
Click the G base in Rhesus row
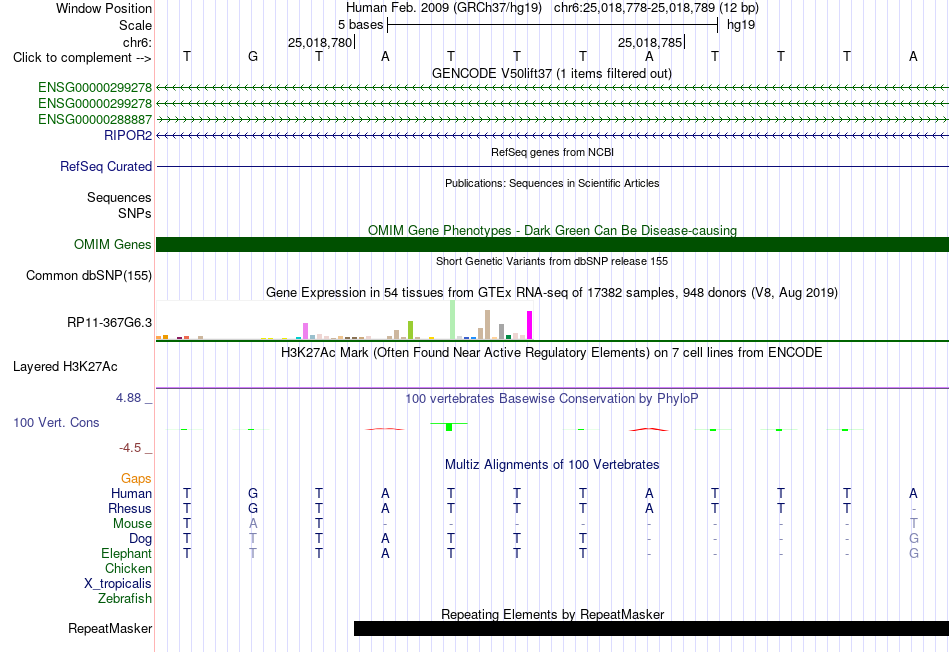click(253, 508)
